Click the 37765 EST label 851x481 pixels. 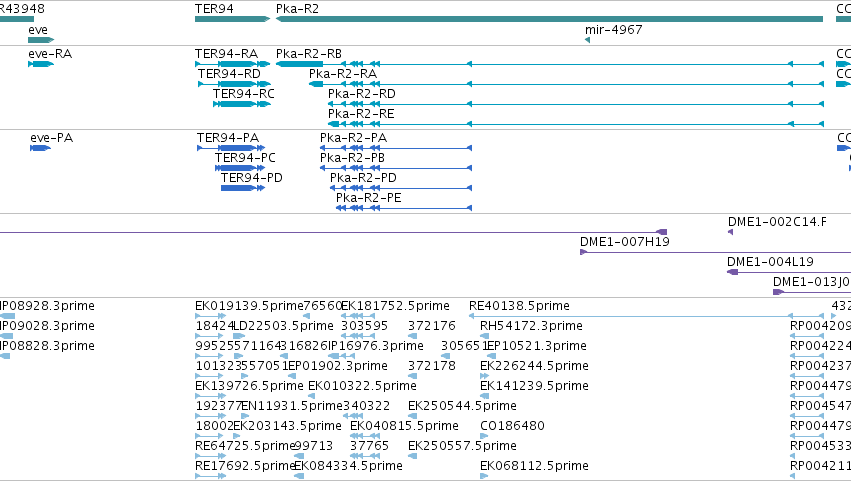(369, 446)
